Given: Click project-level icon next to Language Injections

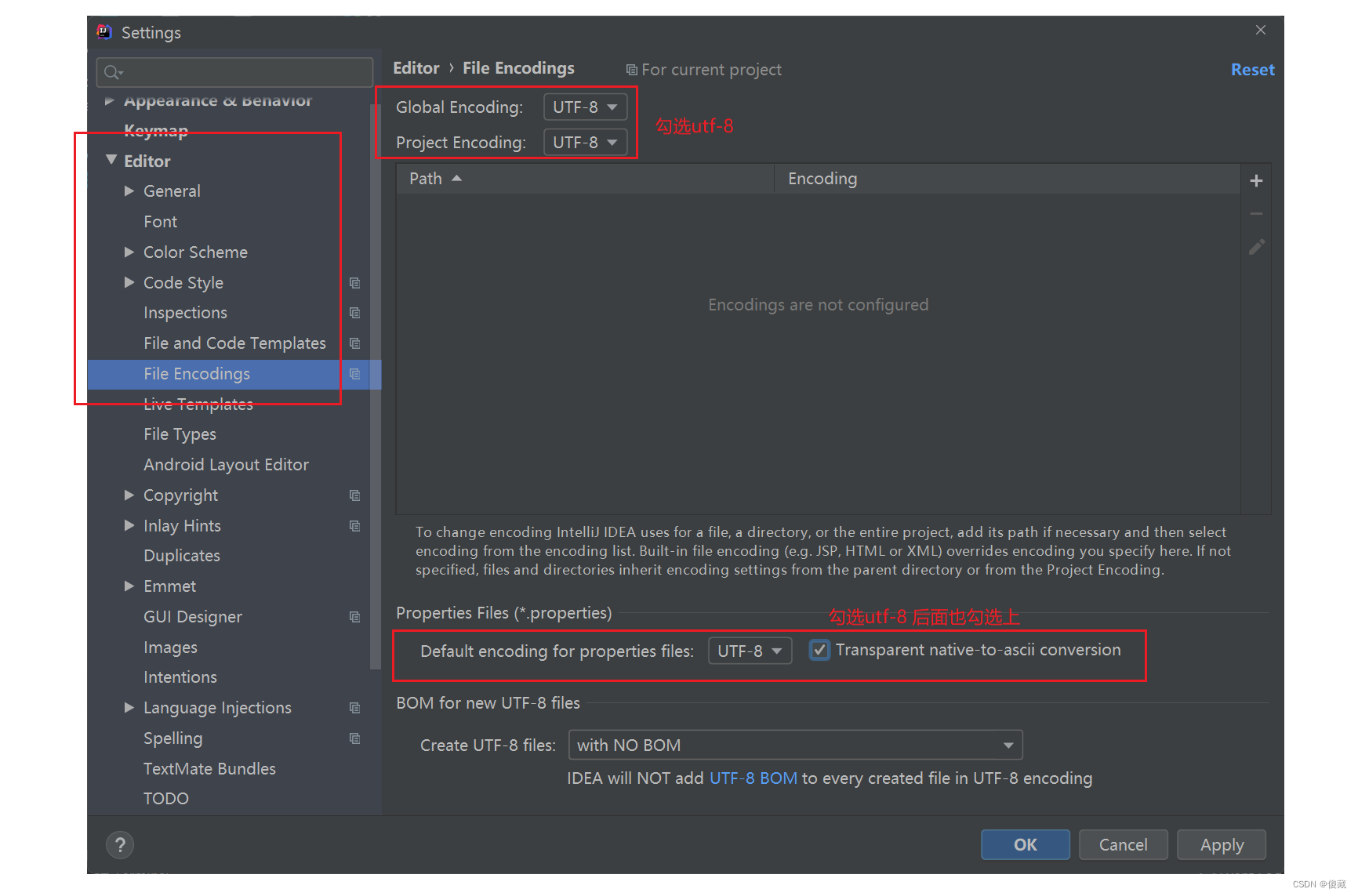Looking at the screenshot, I should point(354,708).
